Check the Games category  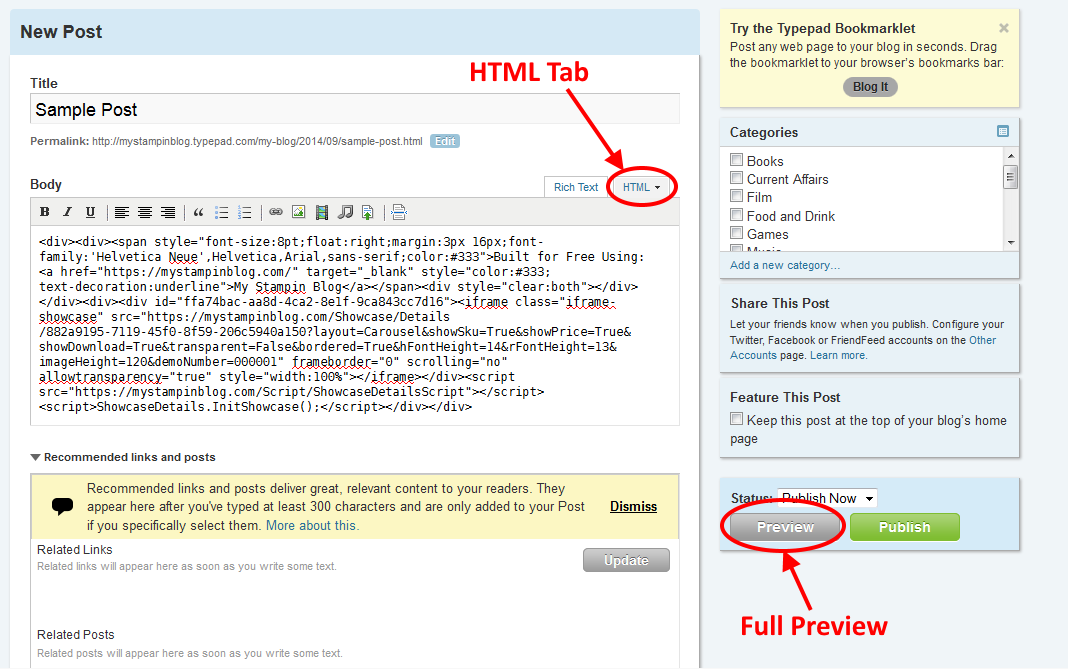(736, 232)
